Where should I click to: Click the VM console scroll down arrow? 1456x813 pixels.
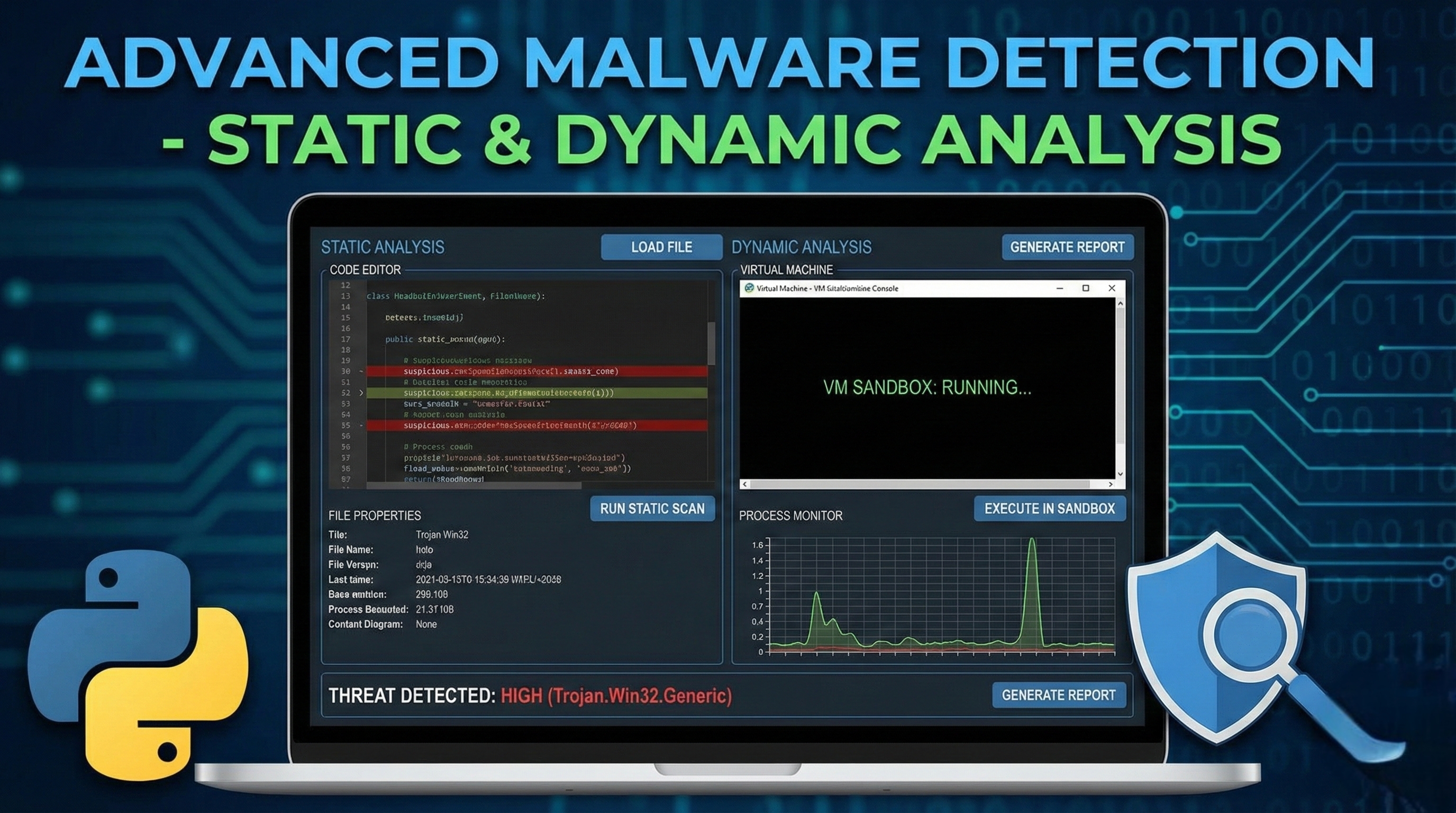tap(1120, 474)
